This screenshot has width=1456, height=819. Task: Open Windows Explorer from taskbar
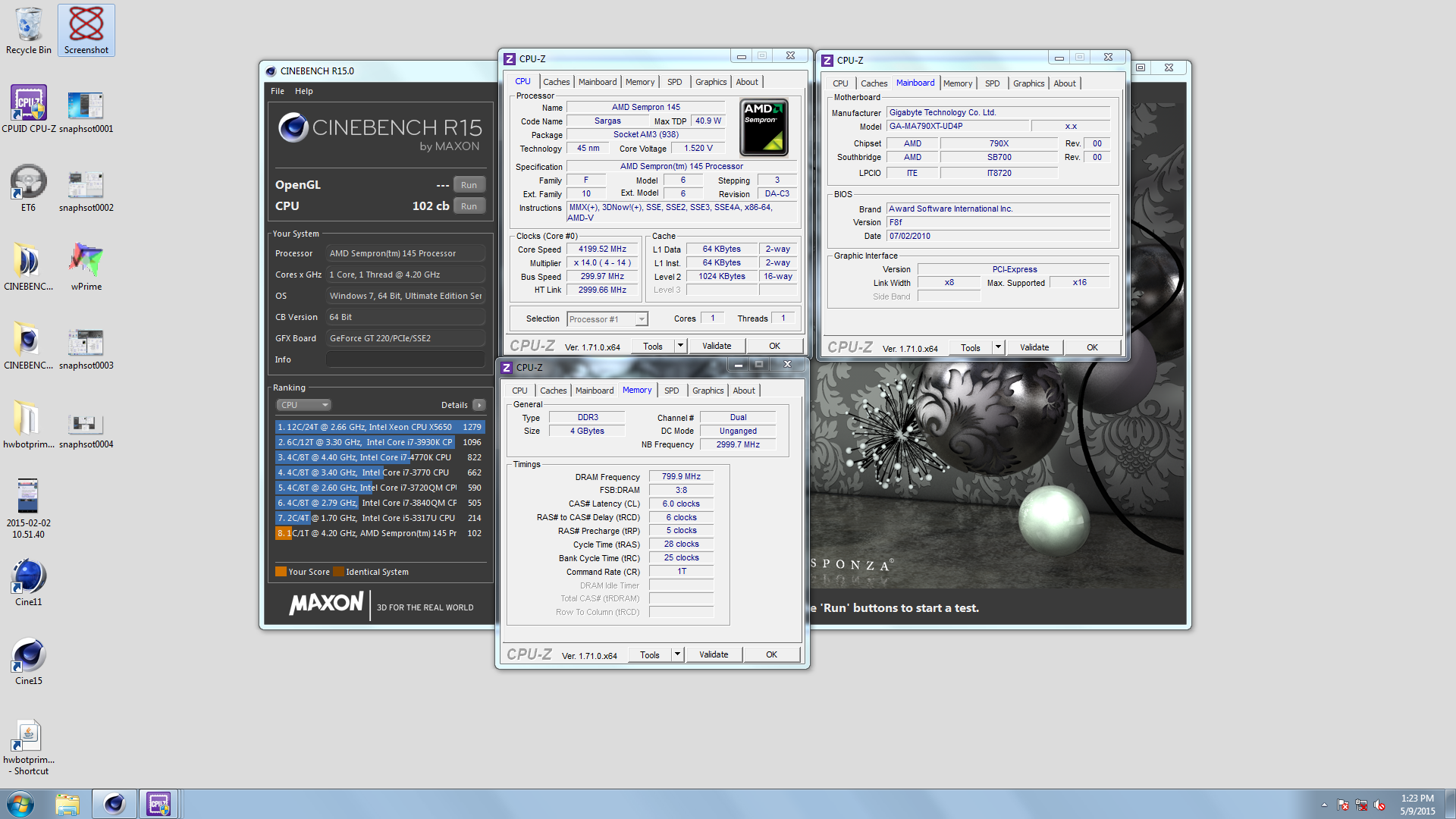pyautogui.click(x=67, y=804)
